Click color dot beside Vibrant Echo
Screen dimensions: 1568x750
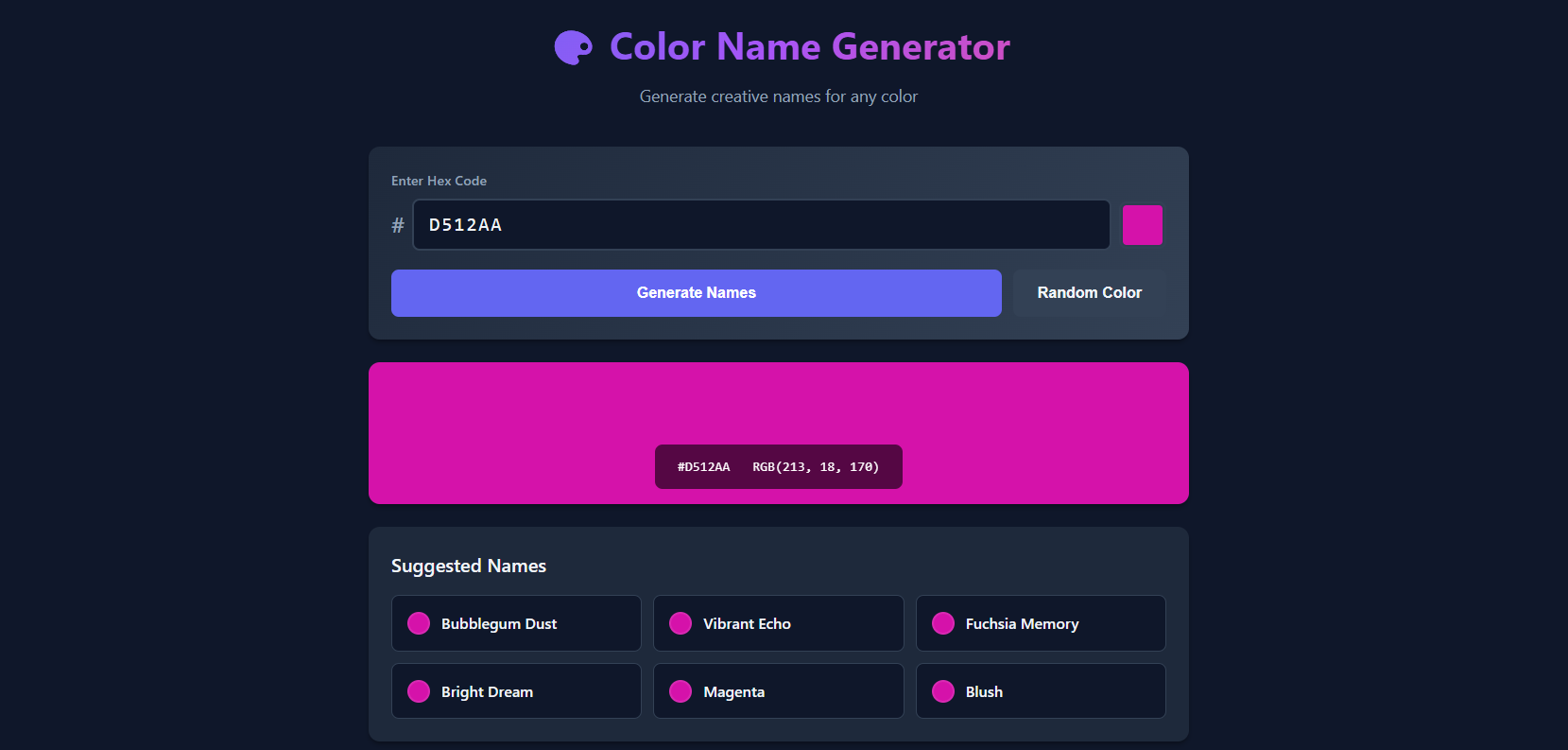(x=681, y=623)
